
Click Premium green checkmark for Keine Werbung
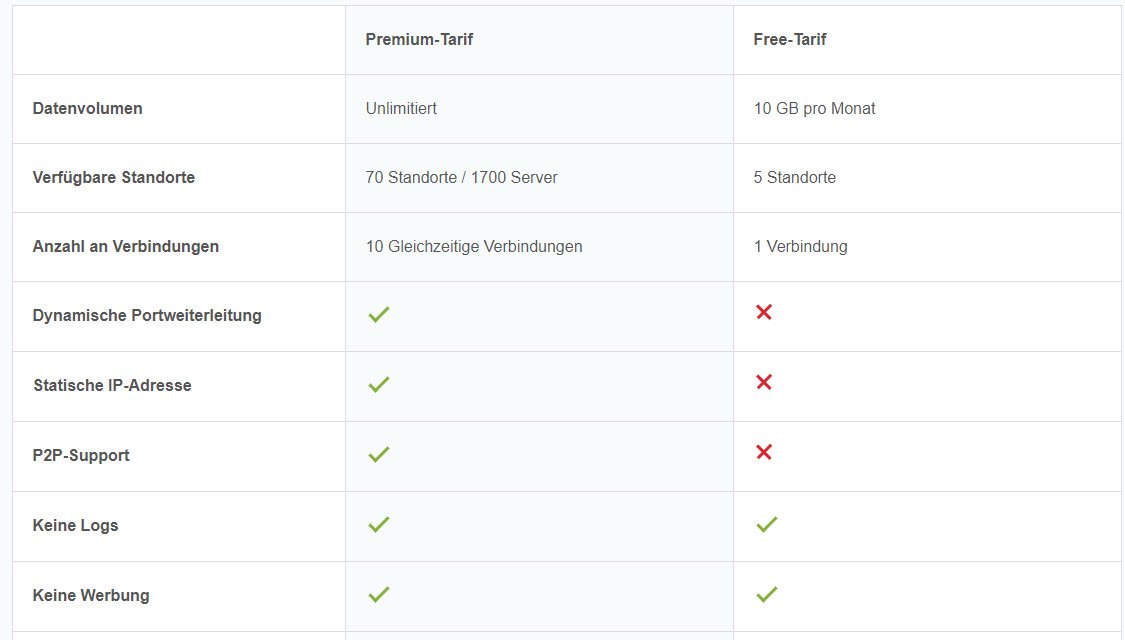coord(378,594)
